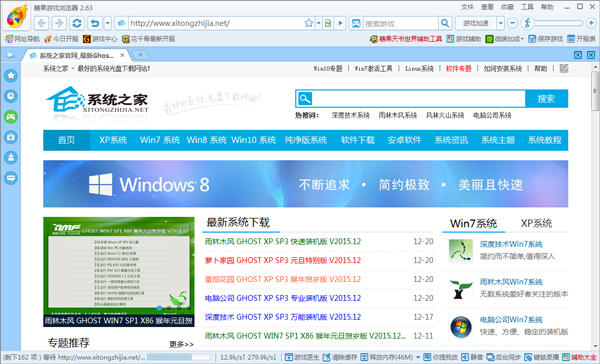Image resolution: width=600 pixels, height=364 pixels.
Task: Open the 游戏加速 dropdown arrow
Action: (x=501, y=23)
